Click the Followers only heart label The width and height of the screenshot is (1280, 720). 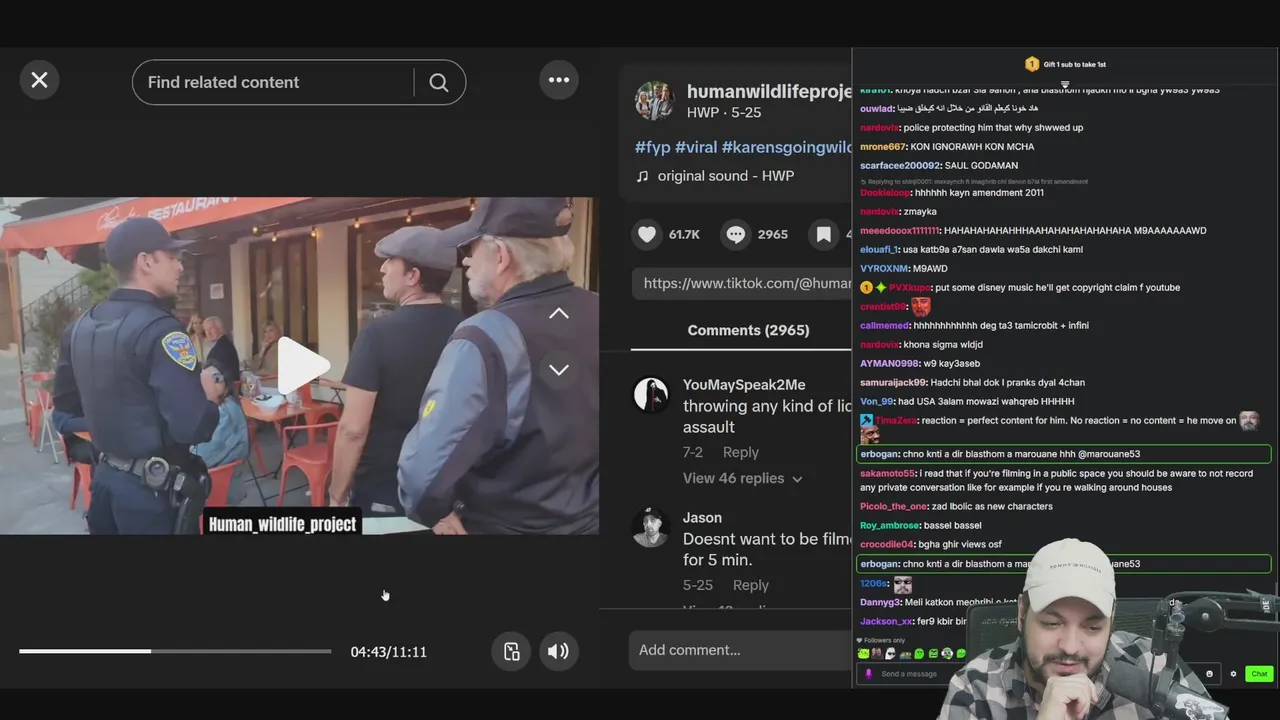tap(880, 640)
